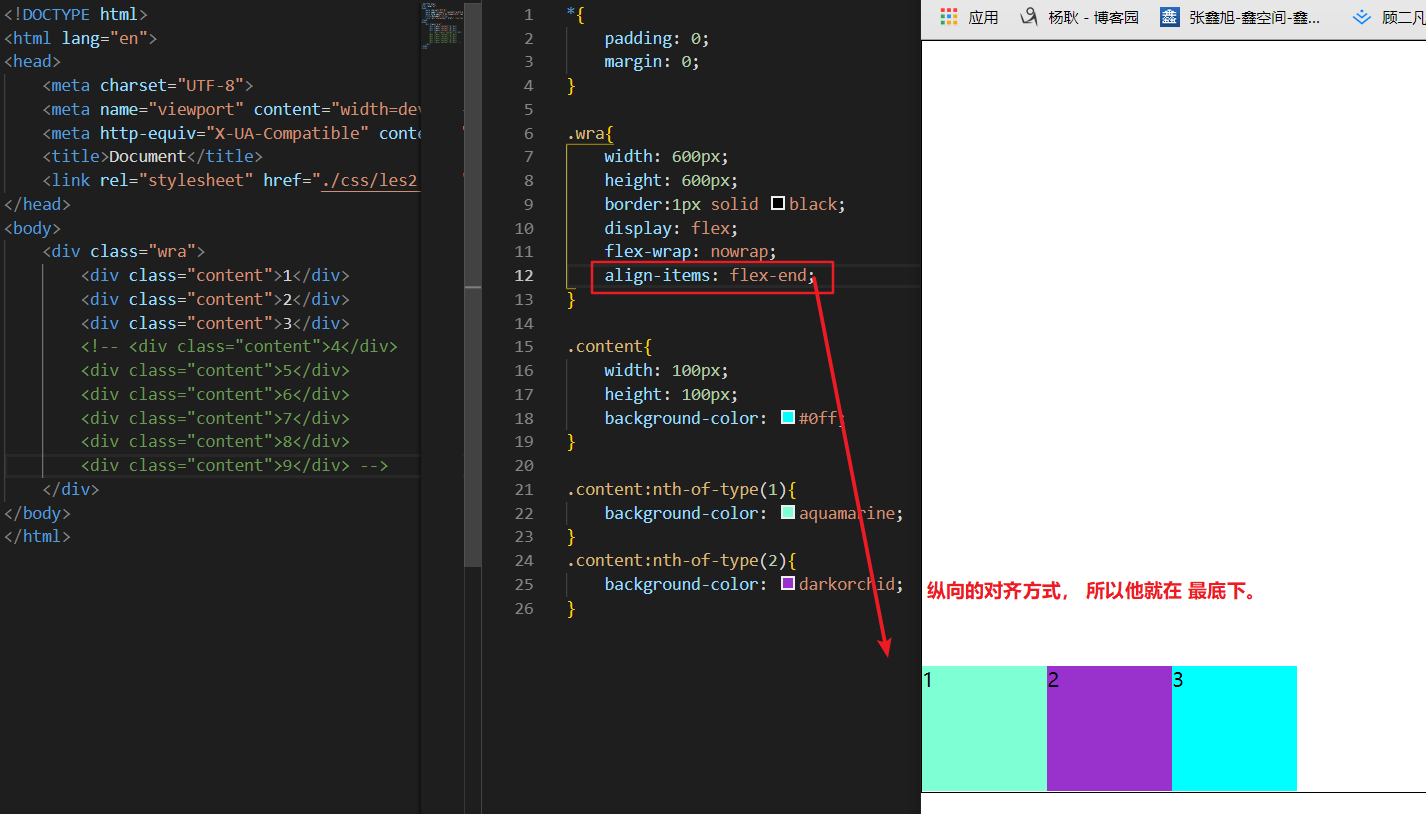Screen dimensions: 1426x814
Task: Click the aquamarine box labeled 1
Action: (x=984, y=728)
